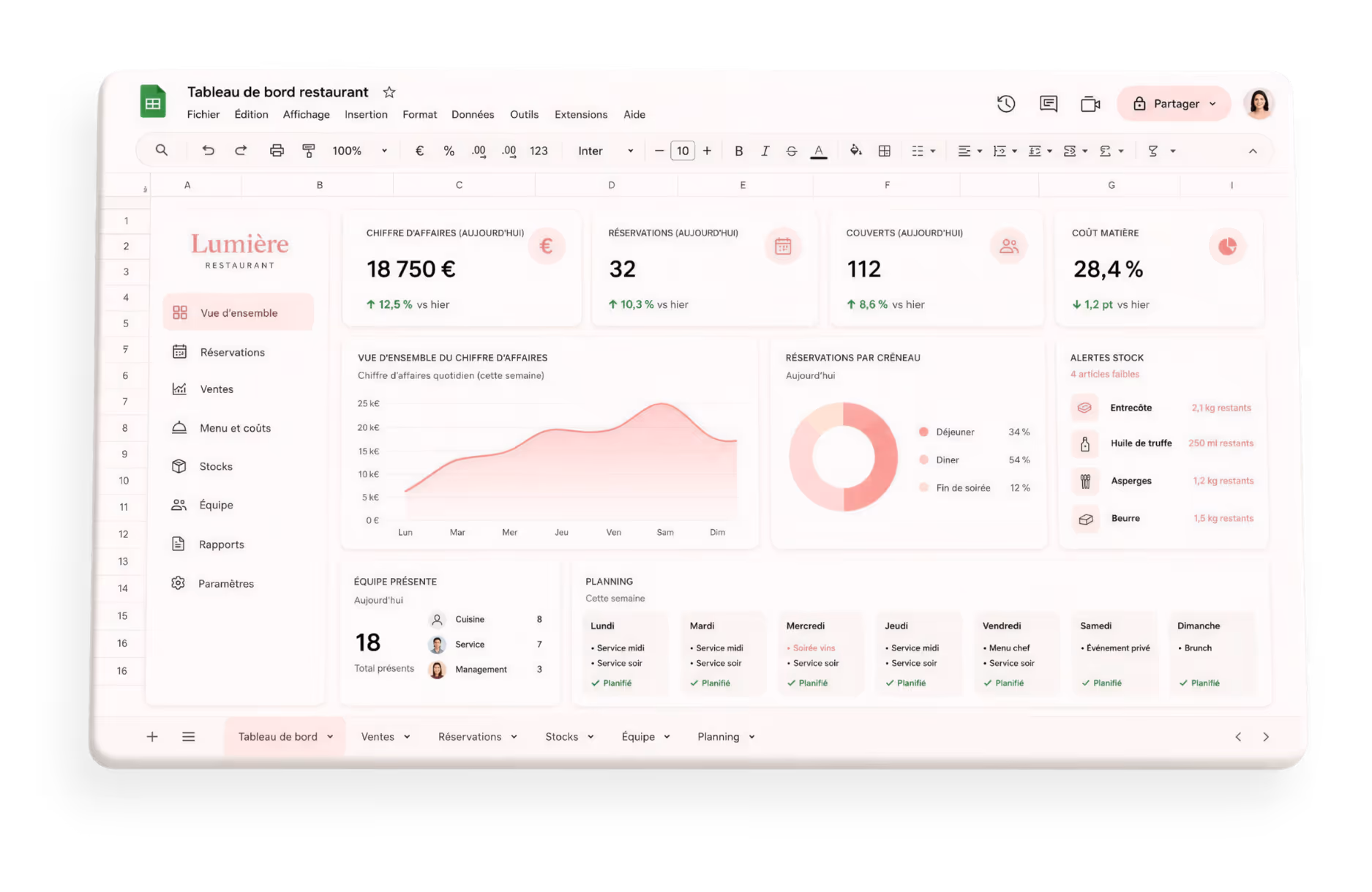Add a new sheet with plus icon

tap(152, 737)
